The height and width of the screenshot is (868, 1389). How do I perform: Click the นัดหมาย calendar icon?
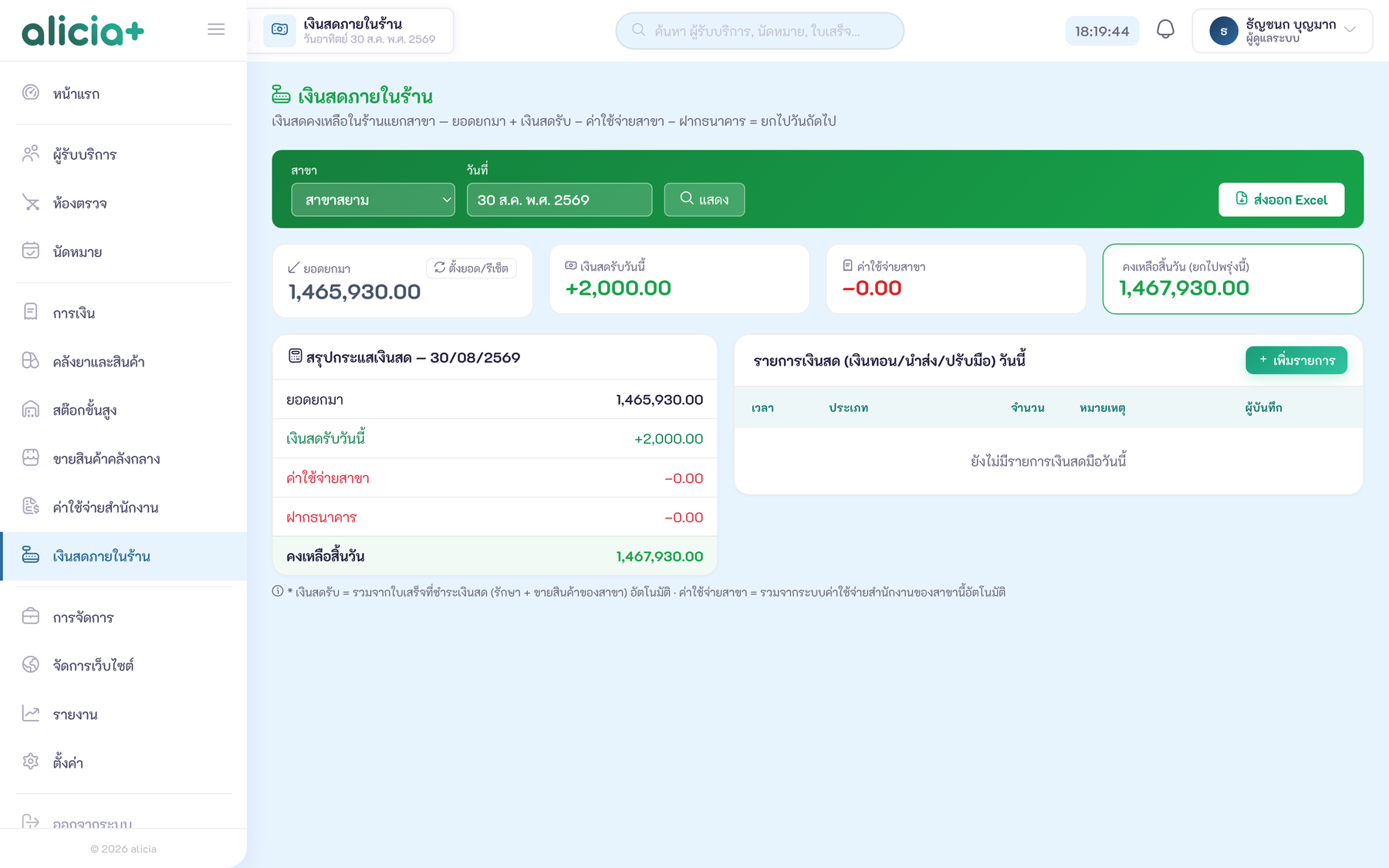(31, 251)
